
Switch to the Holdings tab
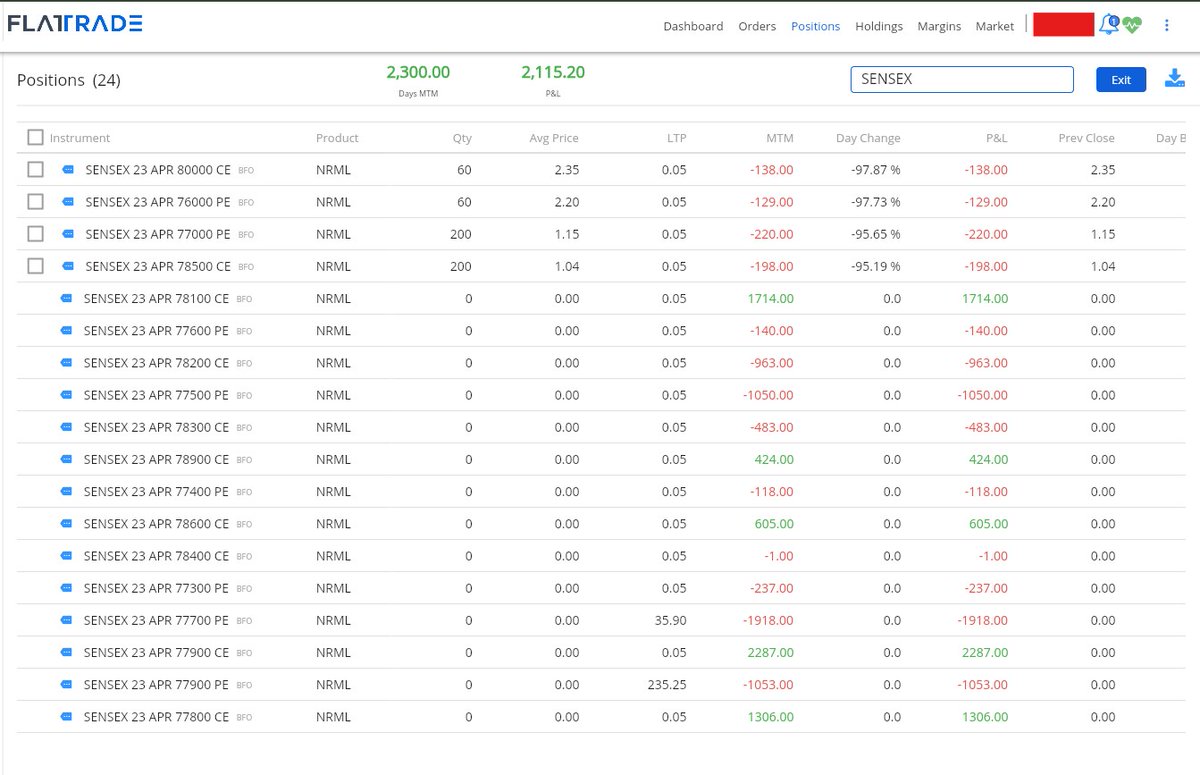click(x=879, y=26)
